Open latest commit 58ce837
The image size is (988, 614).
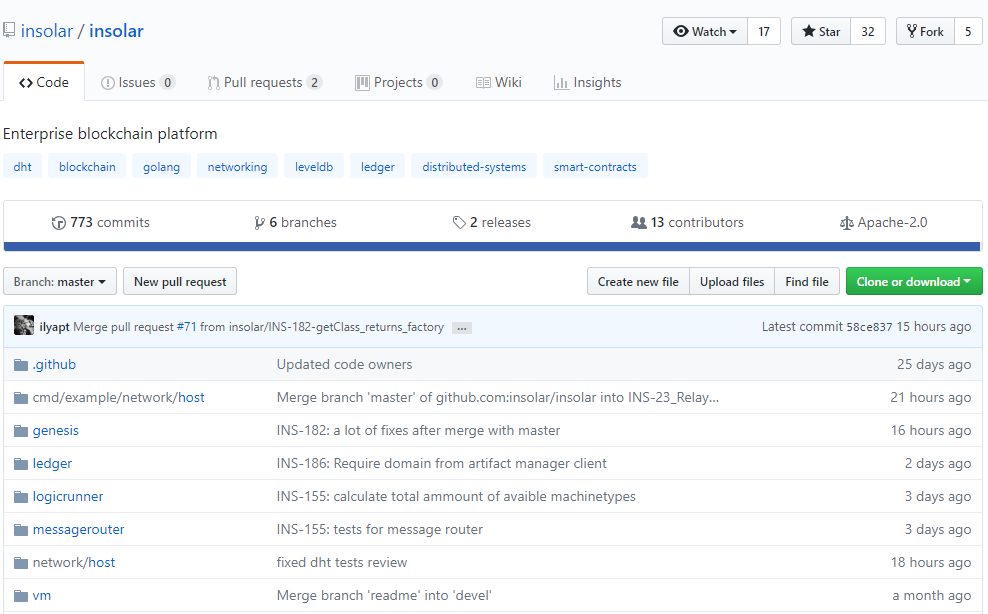(x=869, y=327)
